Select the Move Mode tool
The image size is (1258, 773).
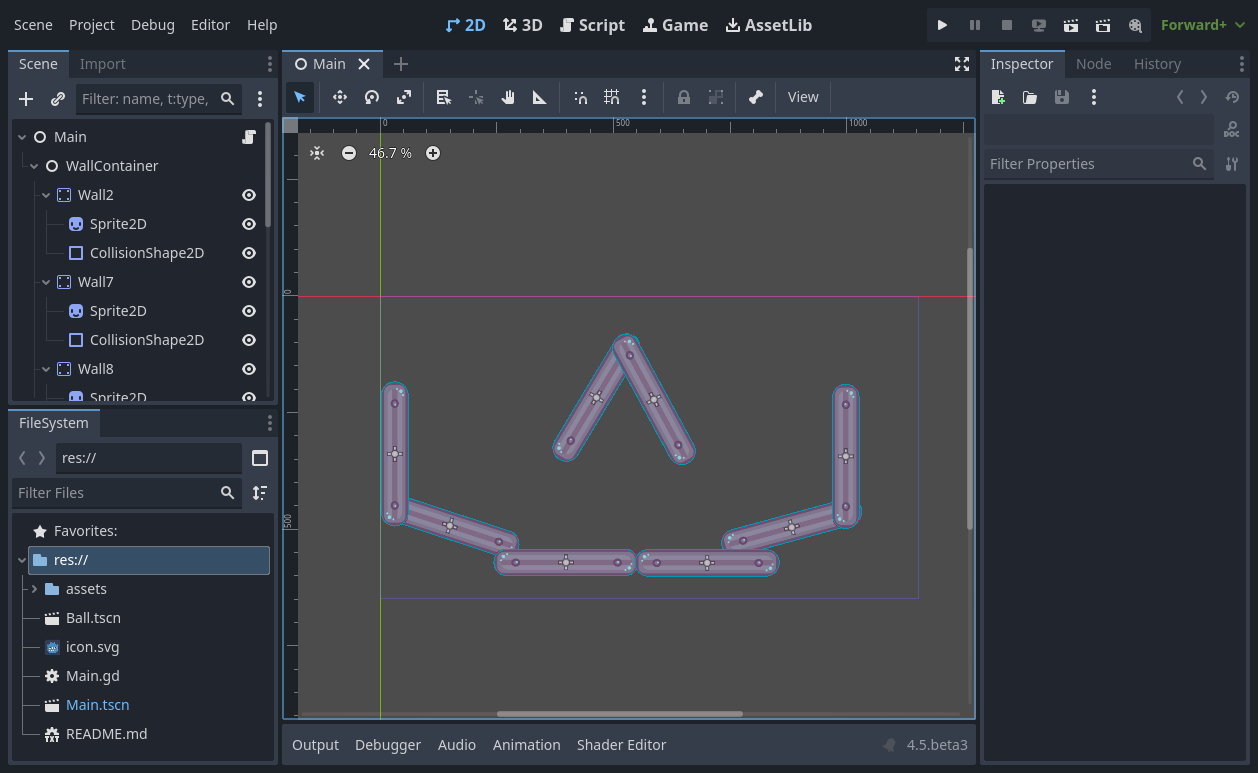(339, 97)
